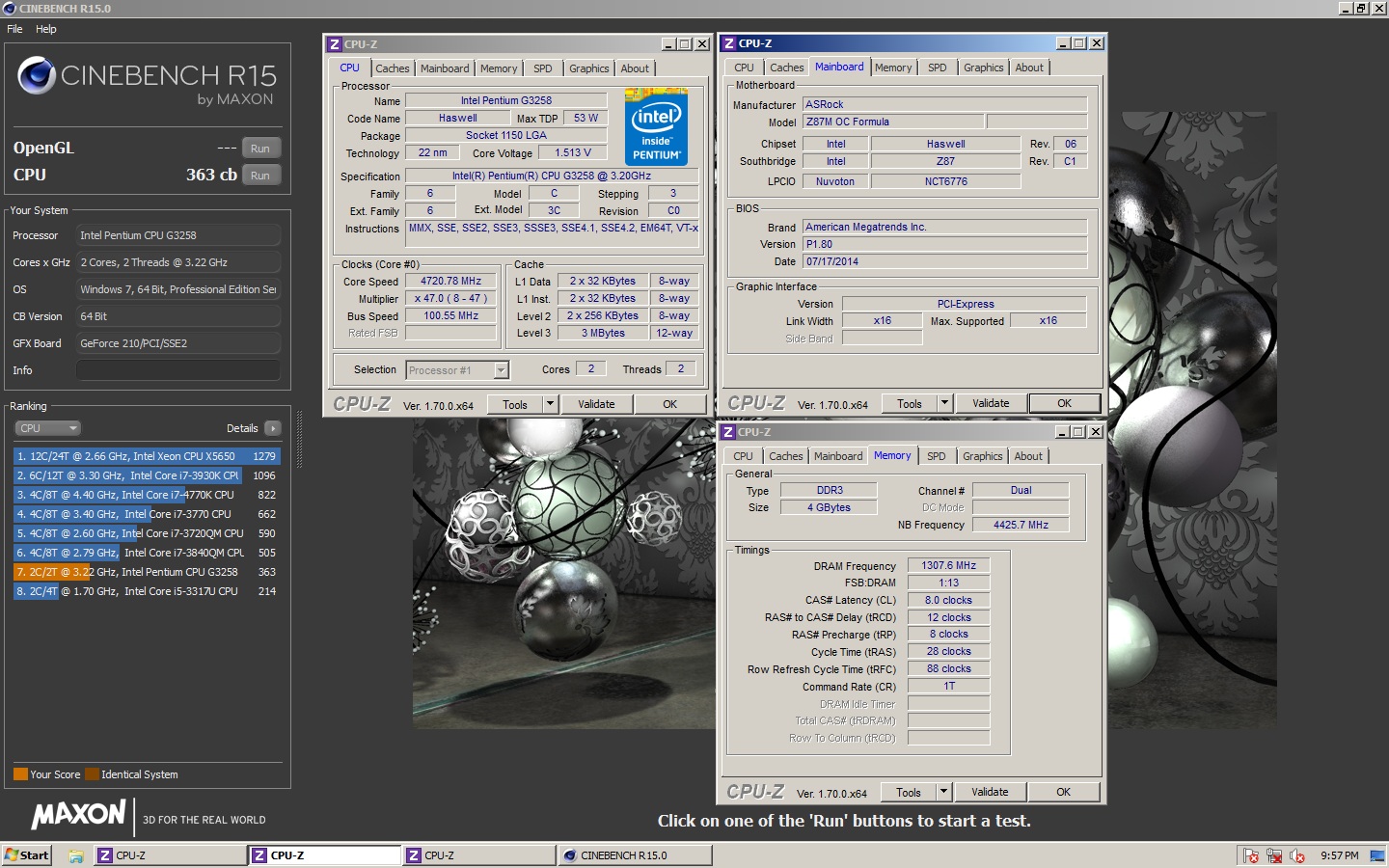Click OK in the Memory window
Viewport: 1389px width, 868px height.
point(1064,792)
